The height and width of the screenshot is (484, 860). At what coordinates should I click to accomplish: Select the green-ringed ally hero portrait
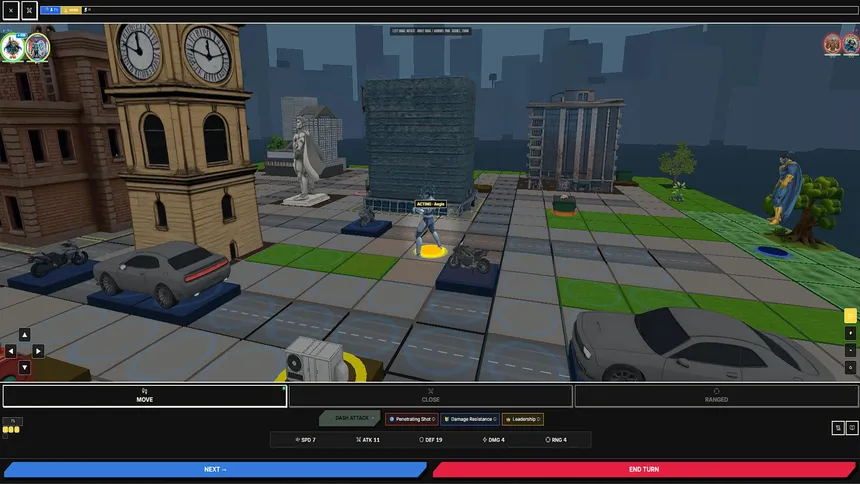12,48
